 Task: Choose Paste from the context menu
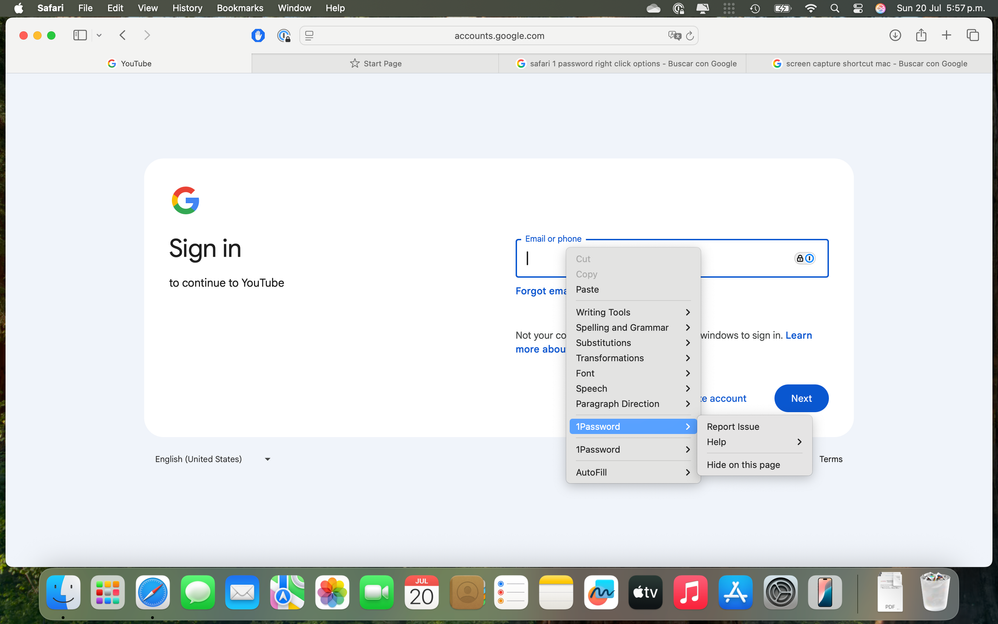633,289
